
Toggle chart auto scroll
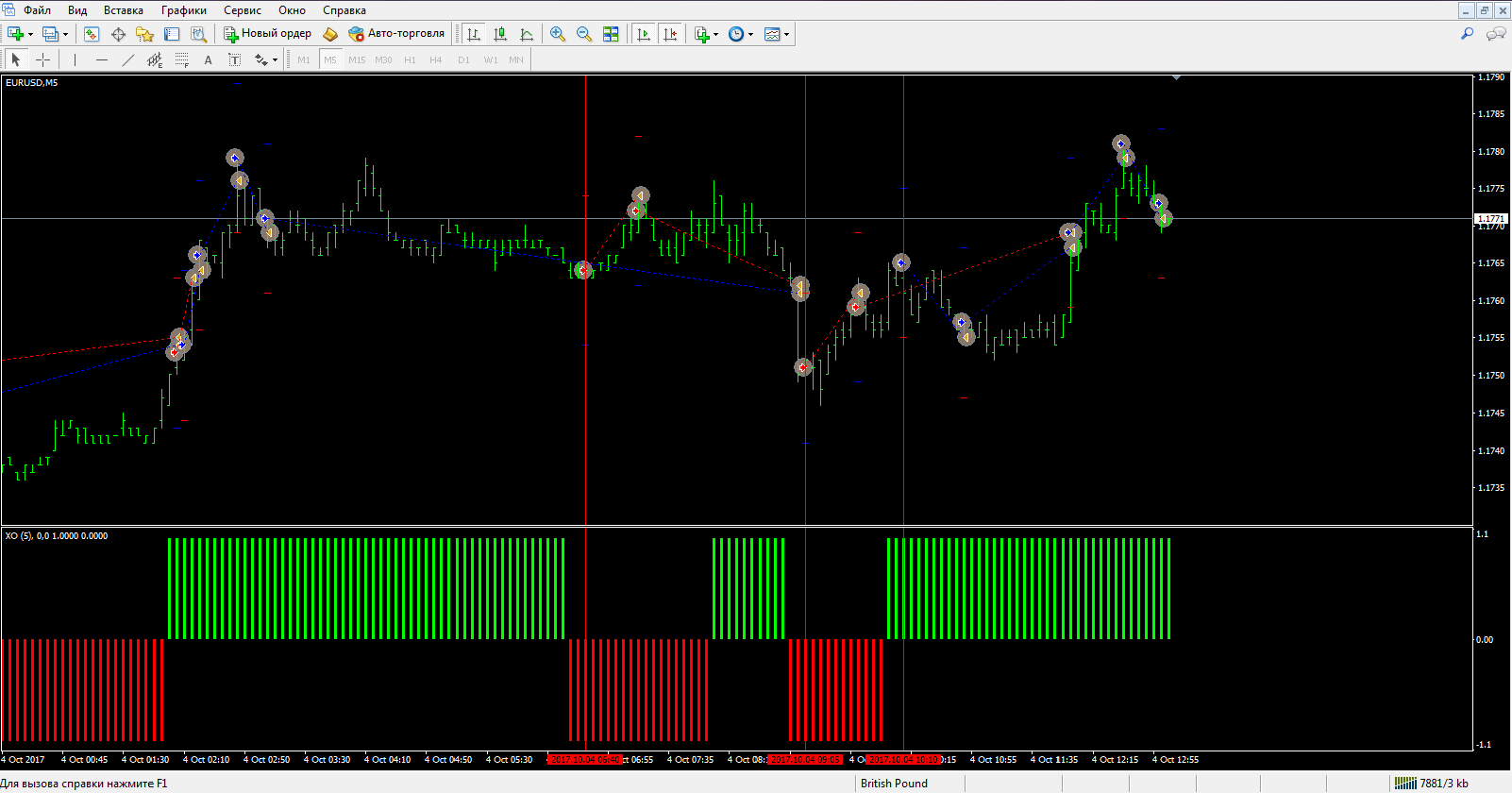coord(644,34)
